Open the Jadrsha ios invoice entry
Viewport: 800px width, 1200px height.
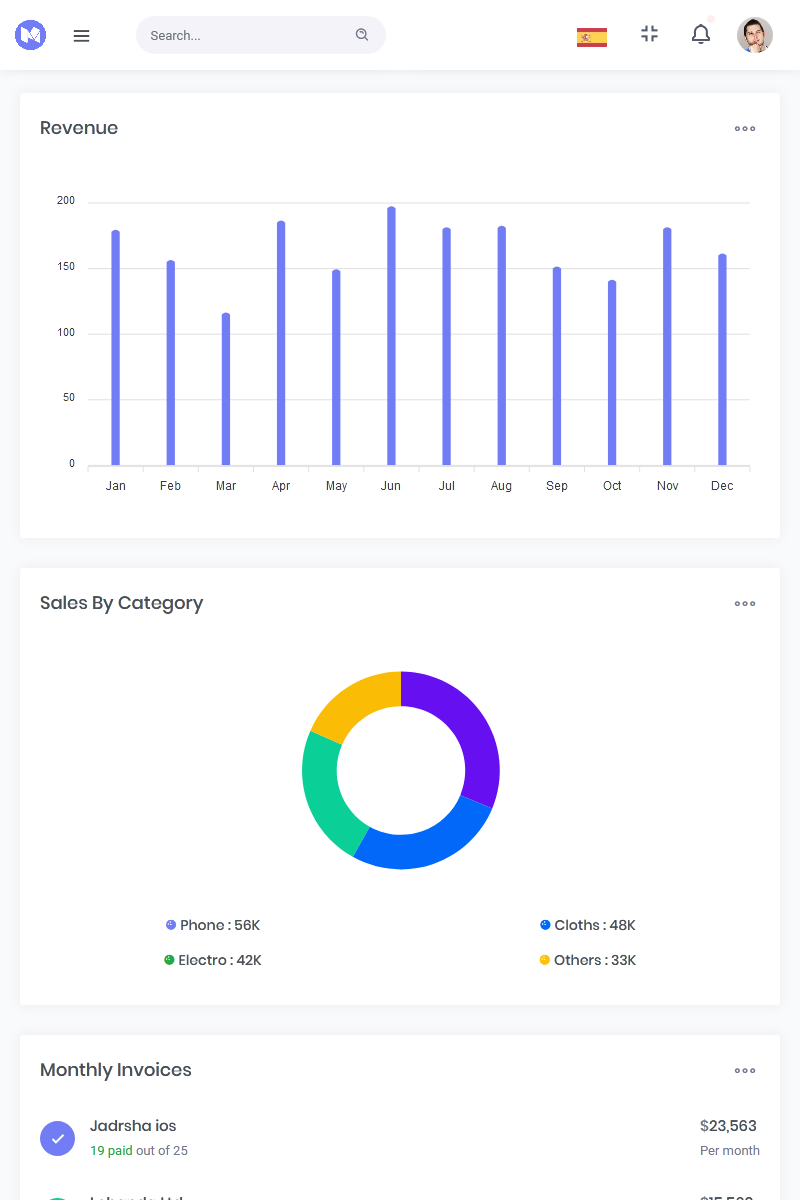pos(133,1126)
